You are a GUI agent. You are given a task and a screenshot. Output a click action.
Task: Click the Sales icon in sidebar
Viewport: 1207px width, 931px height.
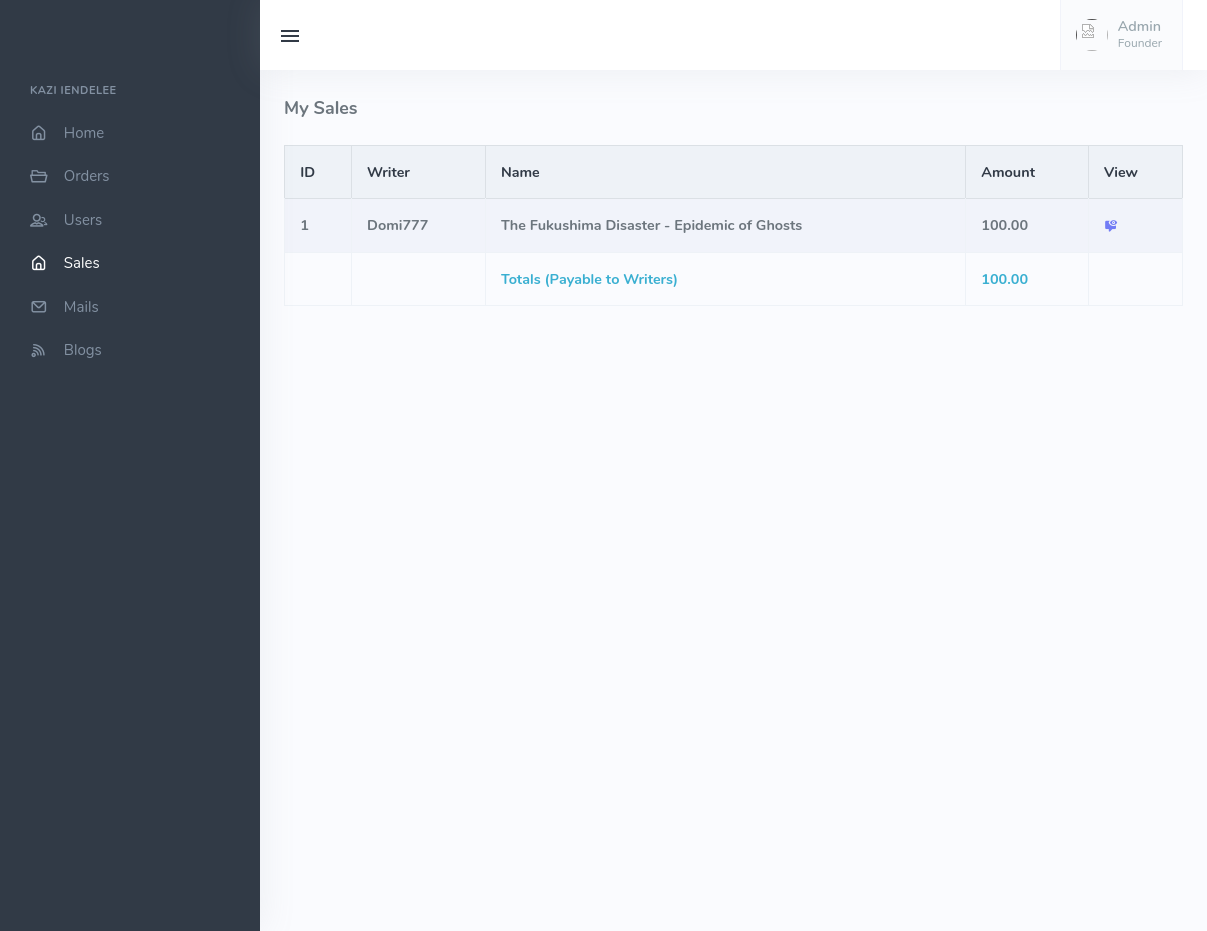(x=39, y=263)
